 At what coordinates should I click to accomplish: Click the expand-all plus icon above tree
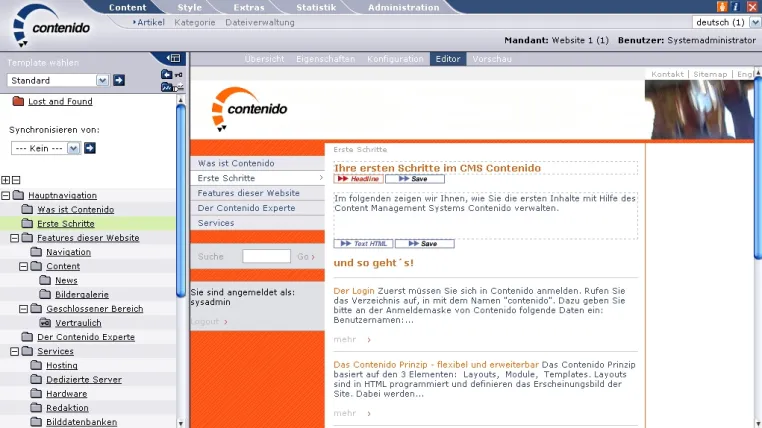pyautogui.click(x=6, y=180)
